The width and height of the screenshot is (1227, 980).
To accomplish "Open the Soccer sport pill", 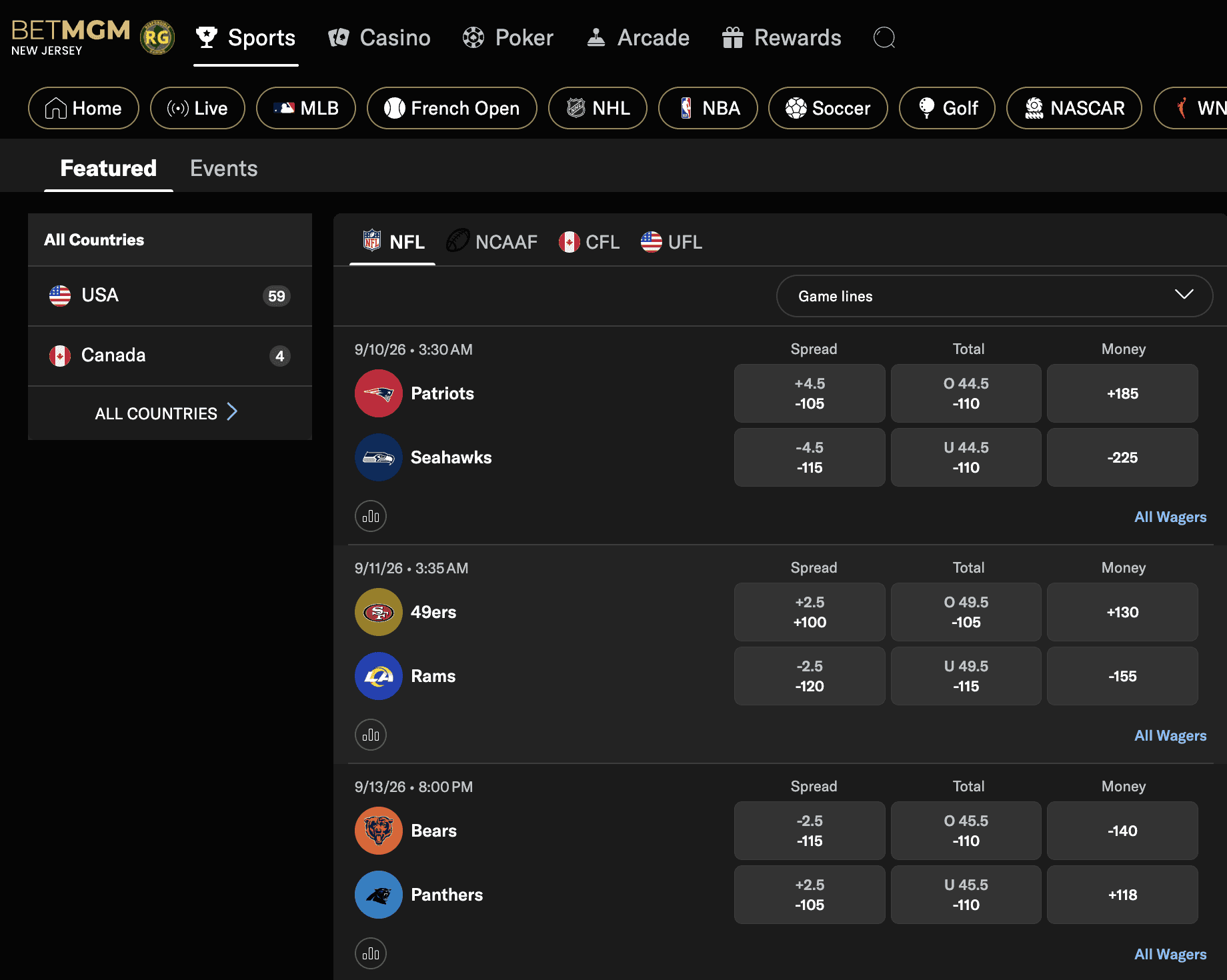I will [x=828, y=108].
